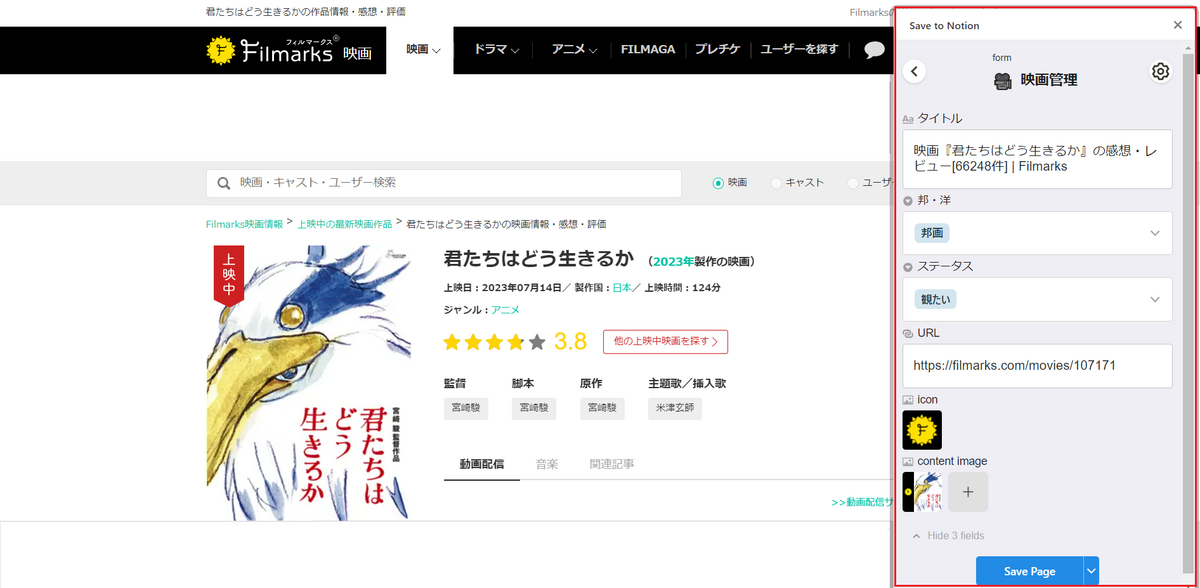Click the 邦画 tag chip
This screenshot has height=588, width=1200.
[x=932, y=233]
